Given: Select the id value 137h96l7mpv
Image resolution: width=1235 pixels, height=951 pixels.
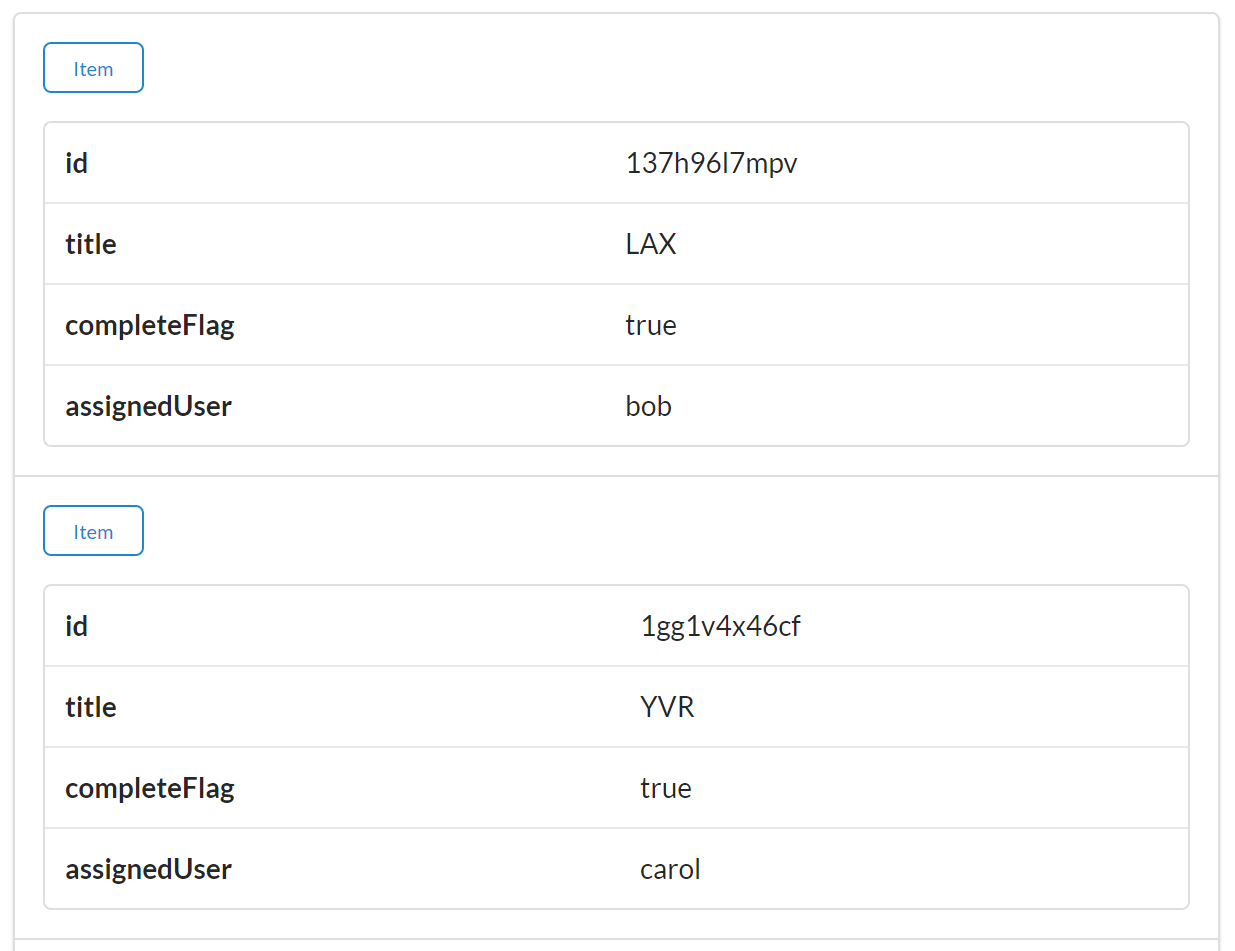Looking at the screenshot, I should [711, 163].
